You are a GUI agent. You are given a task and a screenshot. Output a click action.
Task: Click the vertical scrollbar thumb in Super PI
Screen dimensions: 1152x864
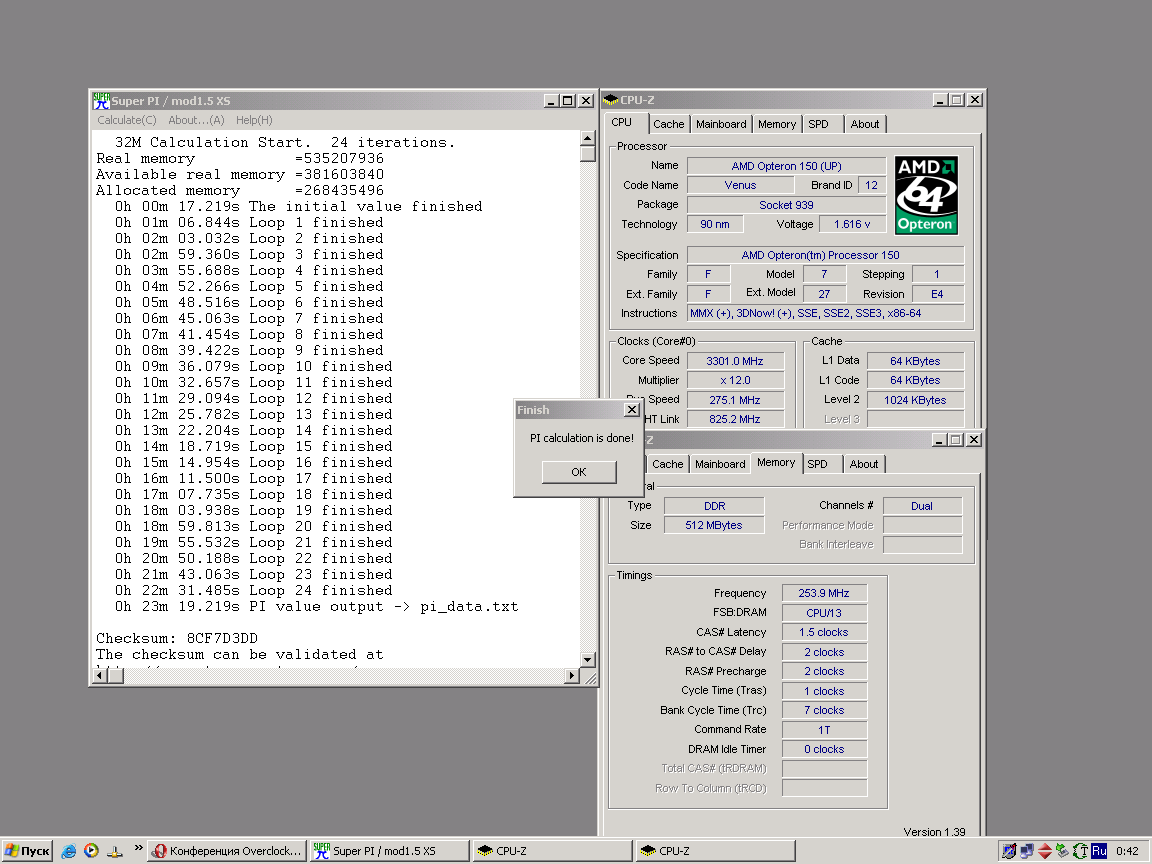point(587,154)
